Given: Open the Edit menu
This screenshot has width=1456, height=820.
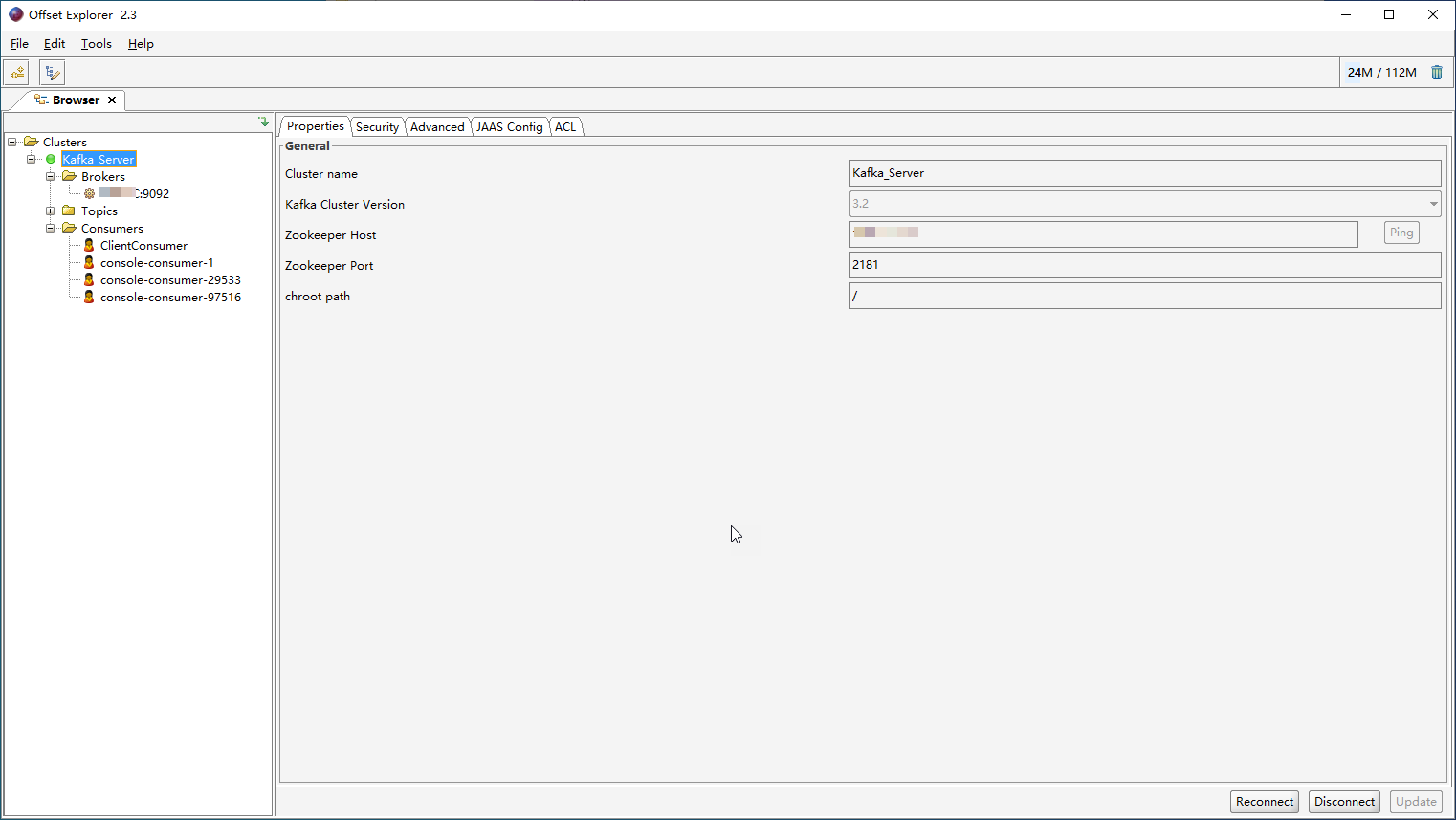Looking at the screenshot, I should (x=55, y=44).
